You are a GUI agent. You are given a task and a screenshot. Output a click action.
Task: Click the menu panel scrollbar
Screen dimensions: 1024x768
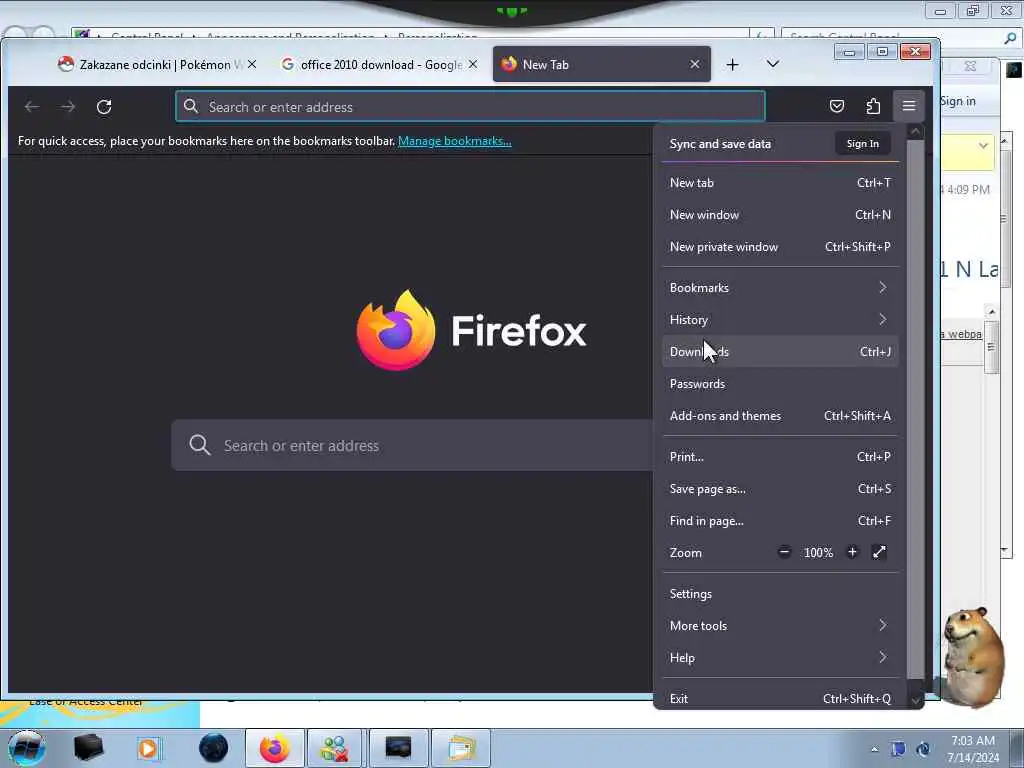pyautogui.click(x=916, y=411)
